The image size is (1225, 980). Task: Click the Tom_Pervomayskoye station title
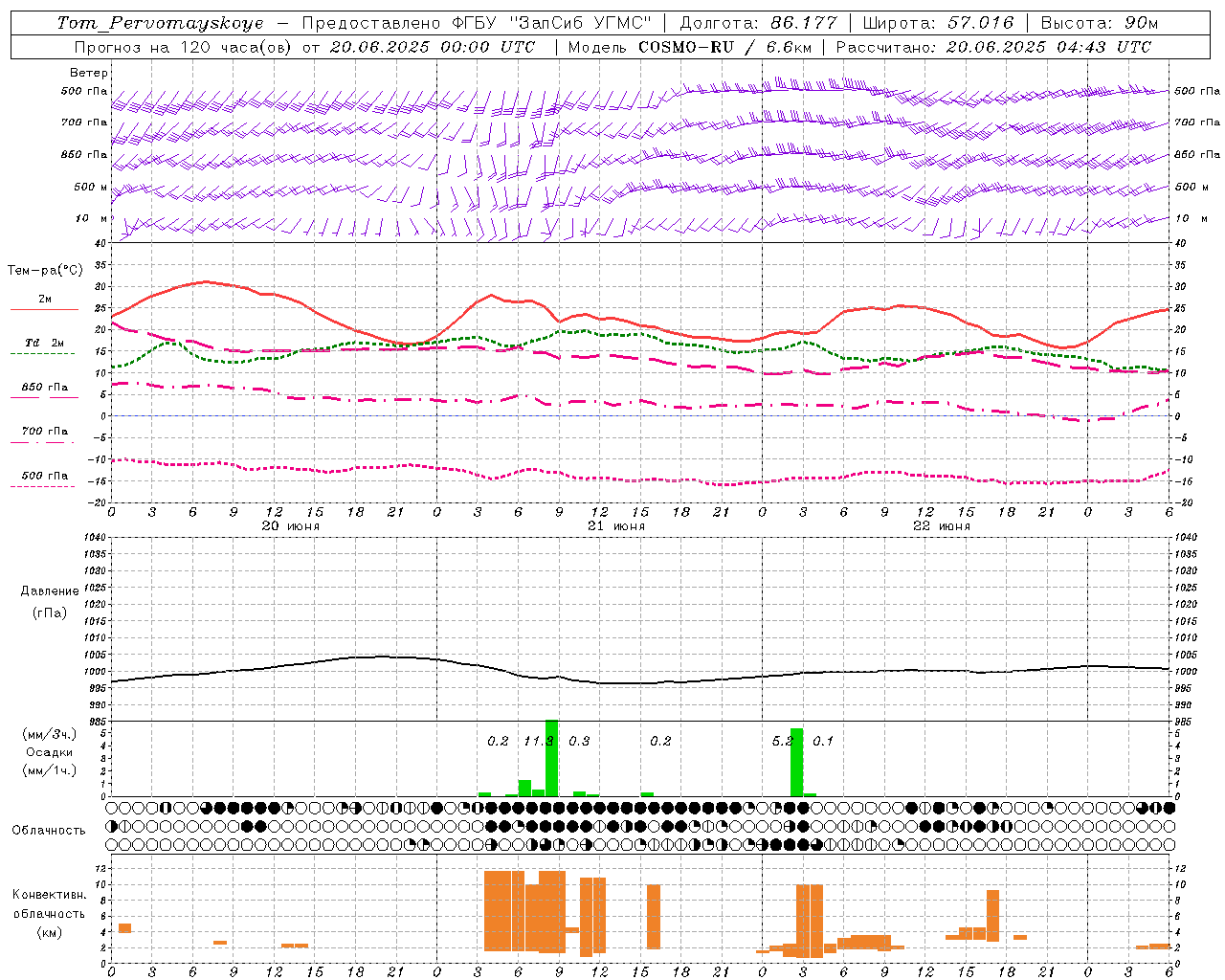(160, 23)
